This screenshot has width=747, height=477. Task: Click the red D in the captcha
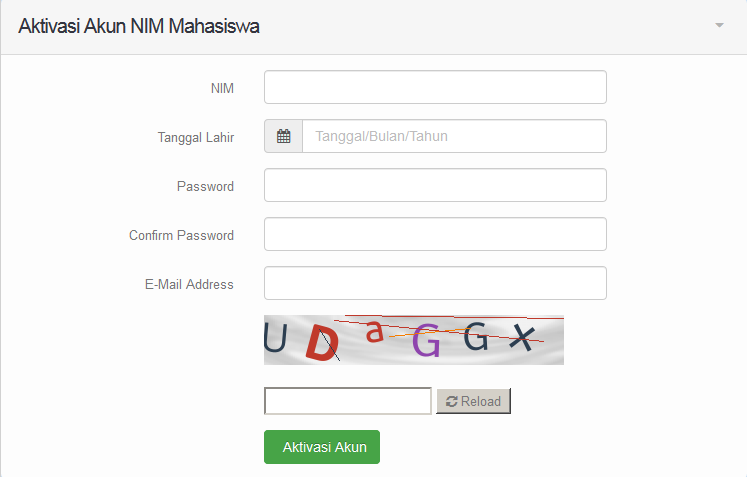tap(320, 343)
